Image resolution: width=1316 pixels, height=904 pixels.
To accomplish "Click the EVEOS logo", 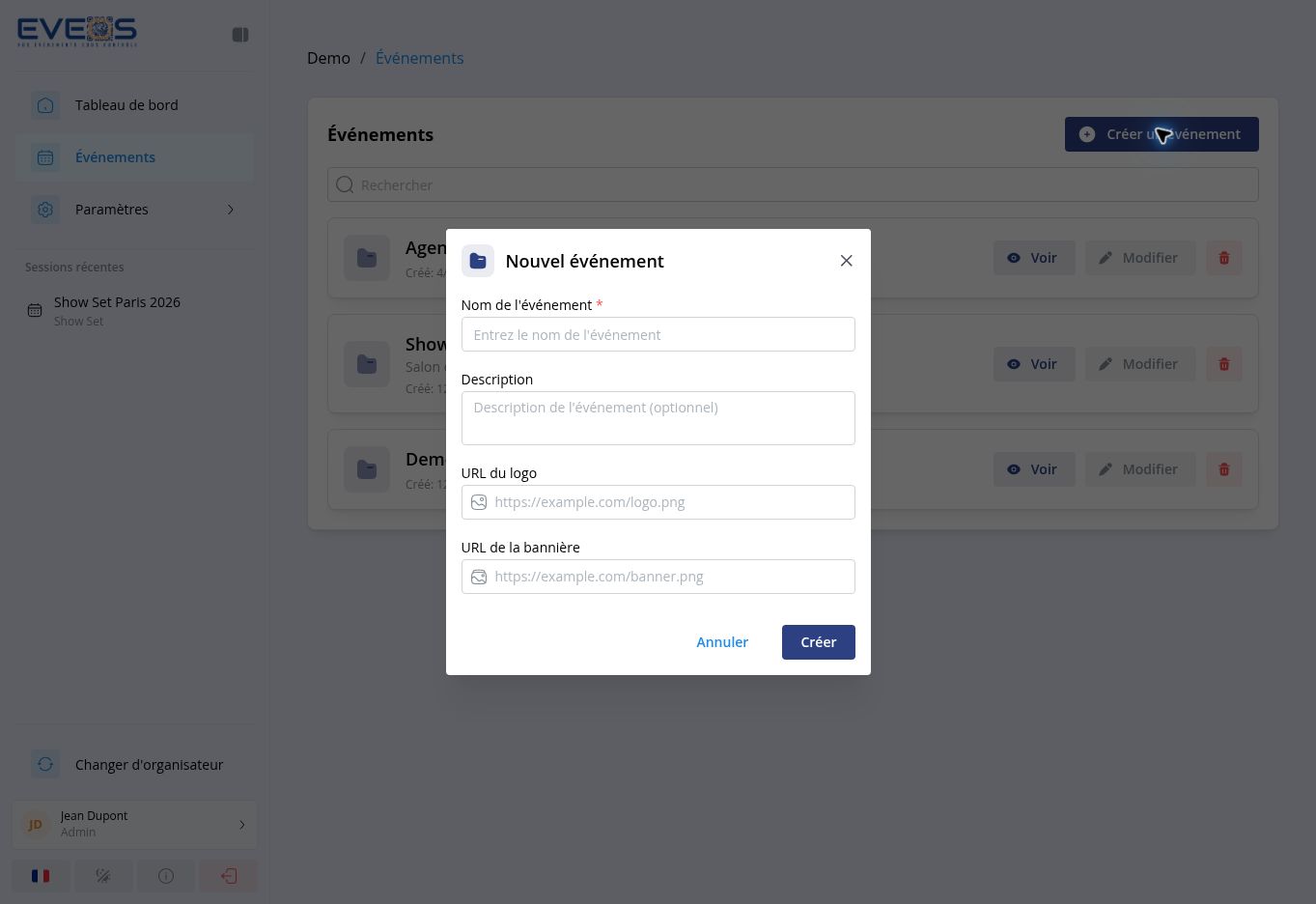I will [x=77, y=32].
